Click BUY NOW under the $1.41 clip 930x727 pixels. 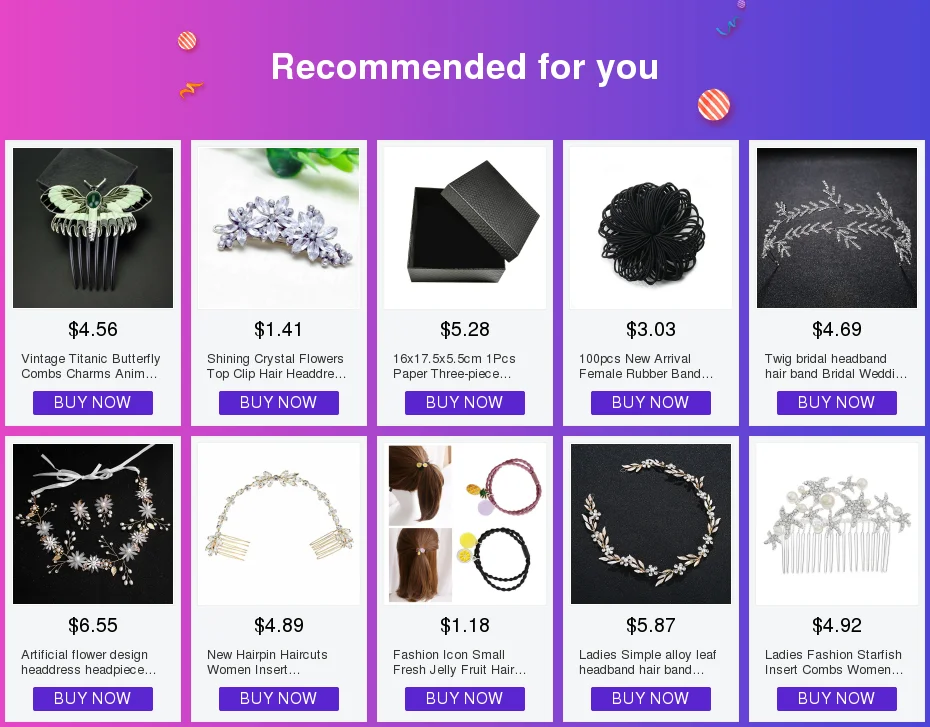click(279, 403)
